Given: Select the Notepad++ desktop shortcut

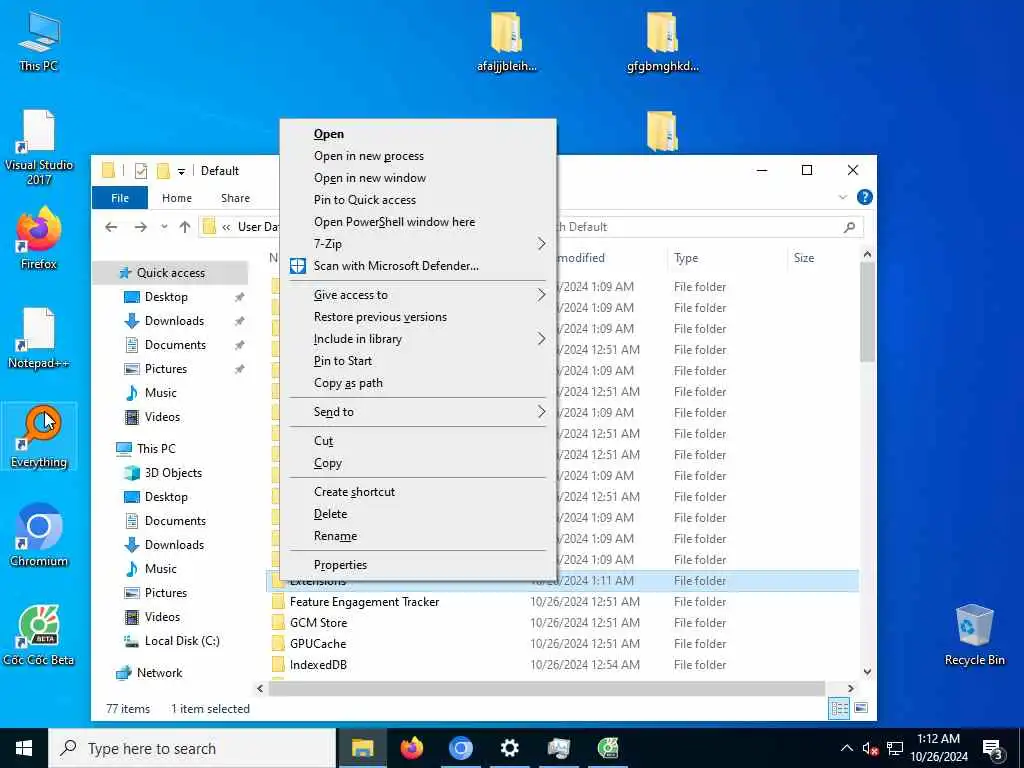Looking at the screenshot, I should [39, 338].
